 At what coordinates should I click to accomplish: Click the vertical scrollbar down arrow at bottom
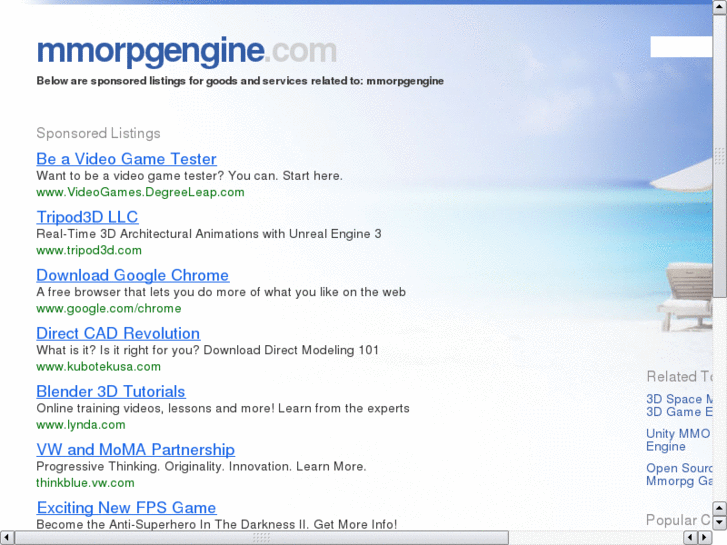[x=720, y=522]
